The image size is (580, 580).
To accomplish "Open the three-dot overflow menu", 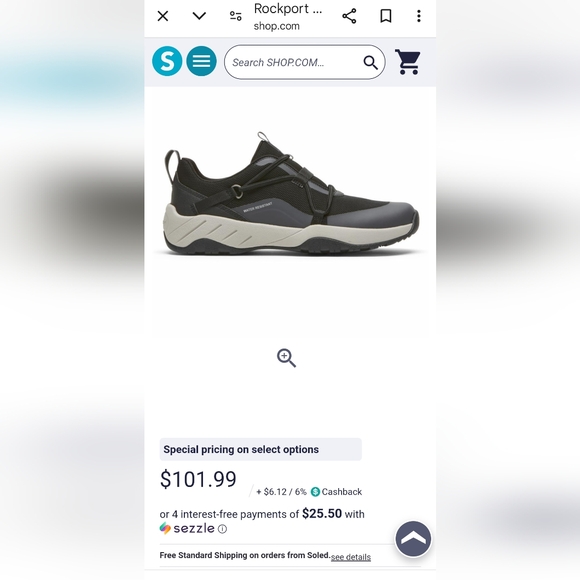I will [419, 16].
